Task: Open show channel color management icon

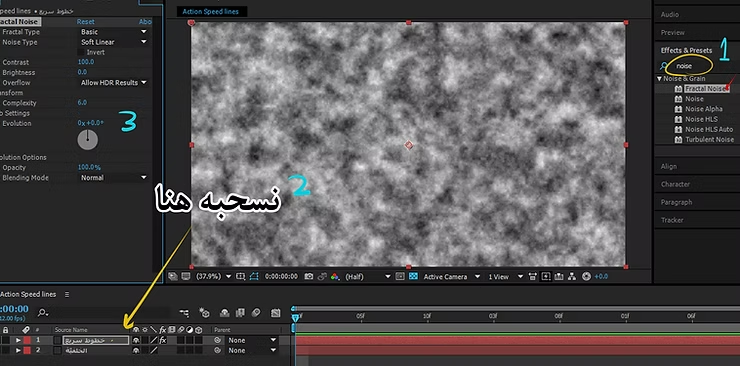Action: [335, 276]
